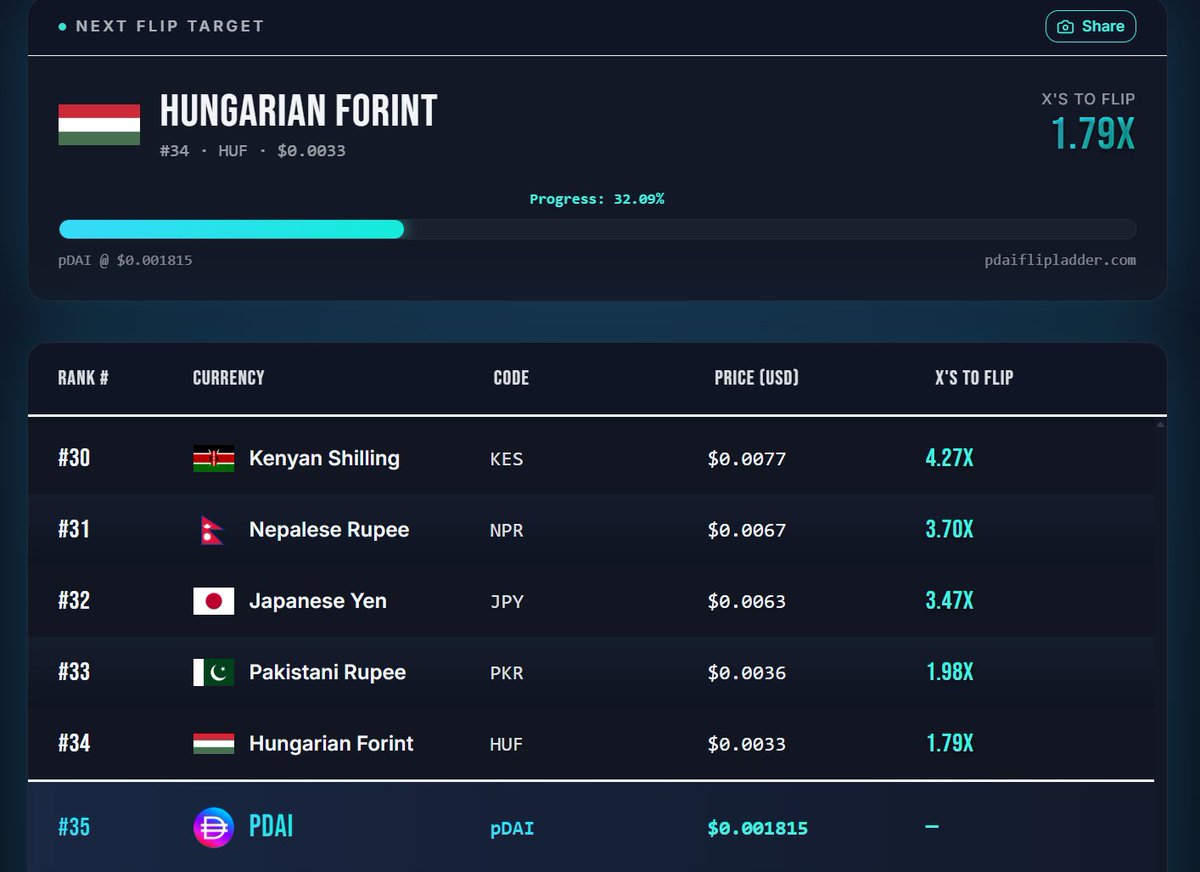The image size is (1200, 872).
Task: Click the Hungarian flag in the header card
Action: (99, 125)
